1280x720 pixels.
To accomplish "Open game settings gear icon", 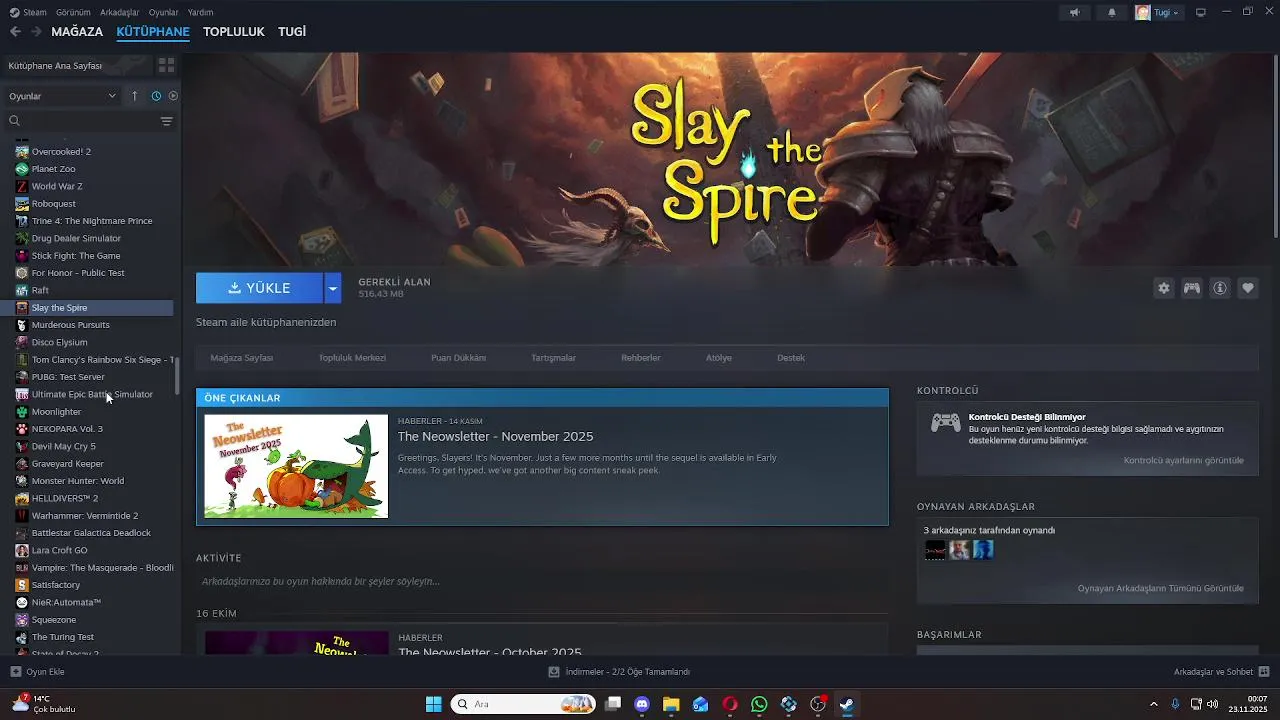I will point(1164,288).
